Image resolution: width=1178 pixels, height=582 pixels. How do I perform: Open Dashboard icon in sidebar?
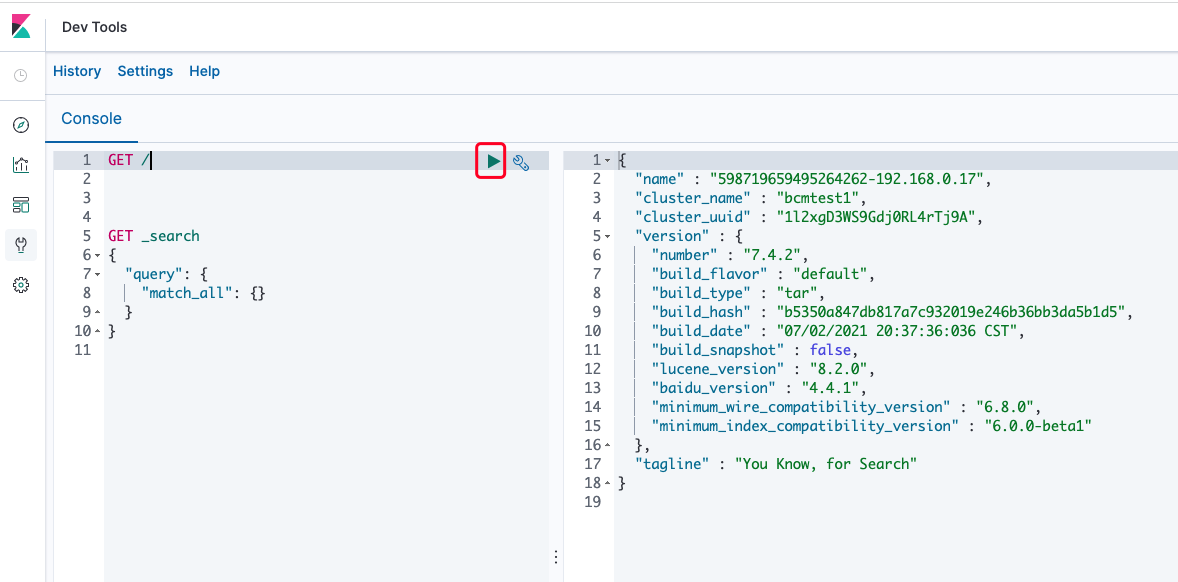click(x=21, y=205)
